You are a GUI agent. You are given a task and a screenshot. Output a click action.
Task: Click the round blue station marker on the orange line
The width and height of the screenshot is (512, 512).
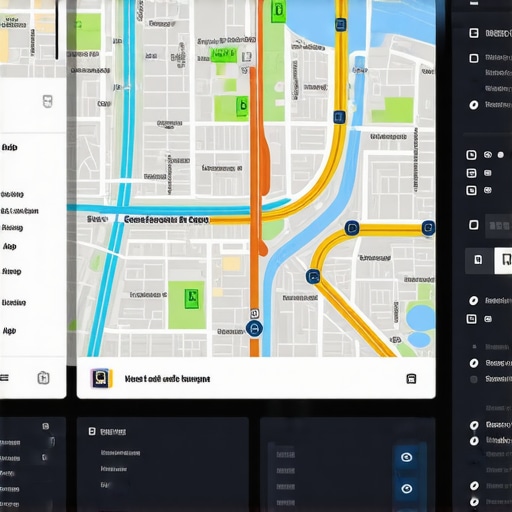point(254,328)
